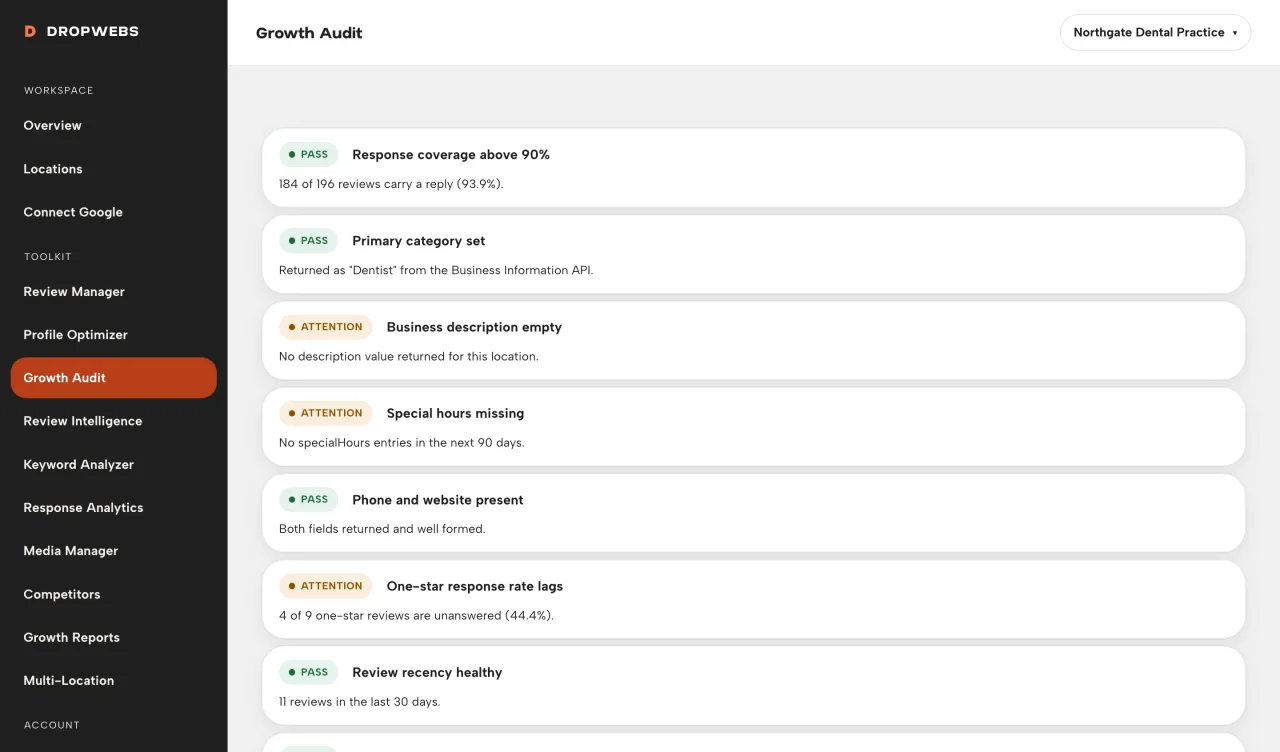This screenshot has width=1280, height=752.
Task: Open the Profile Optimizer tool
Action: (113, 335)
